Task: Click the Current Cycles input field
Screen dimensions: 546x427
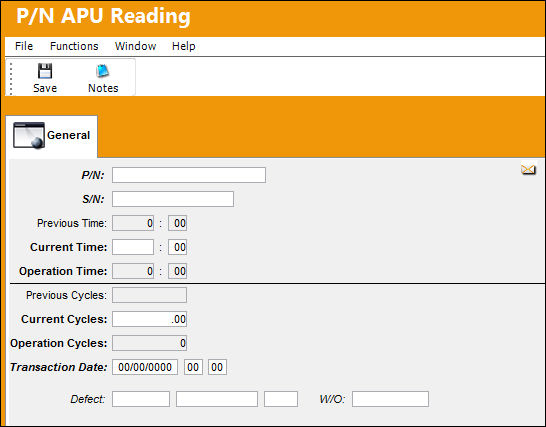Action: pos(149,319)
